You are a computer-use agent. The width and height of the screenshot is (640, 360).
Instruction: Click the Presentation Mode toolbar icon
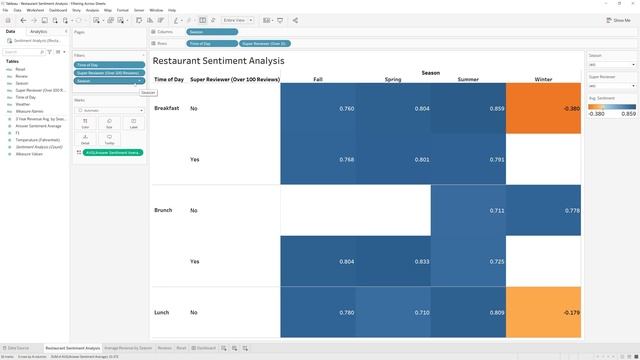pos(280,20)
